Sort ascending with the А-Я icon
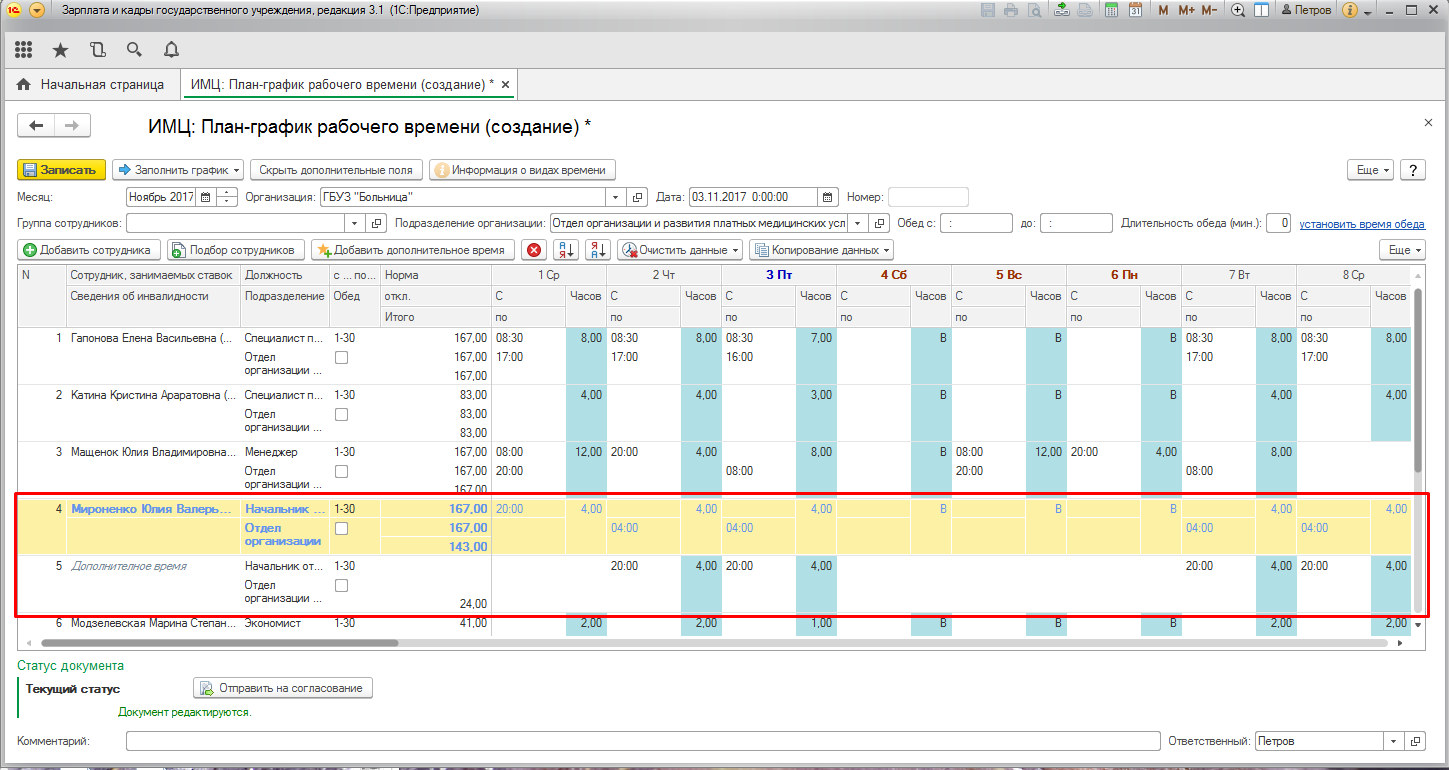The width and height of the screenshot is (1449, 770). point(566,250)
